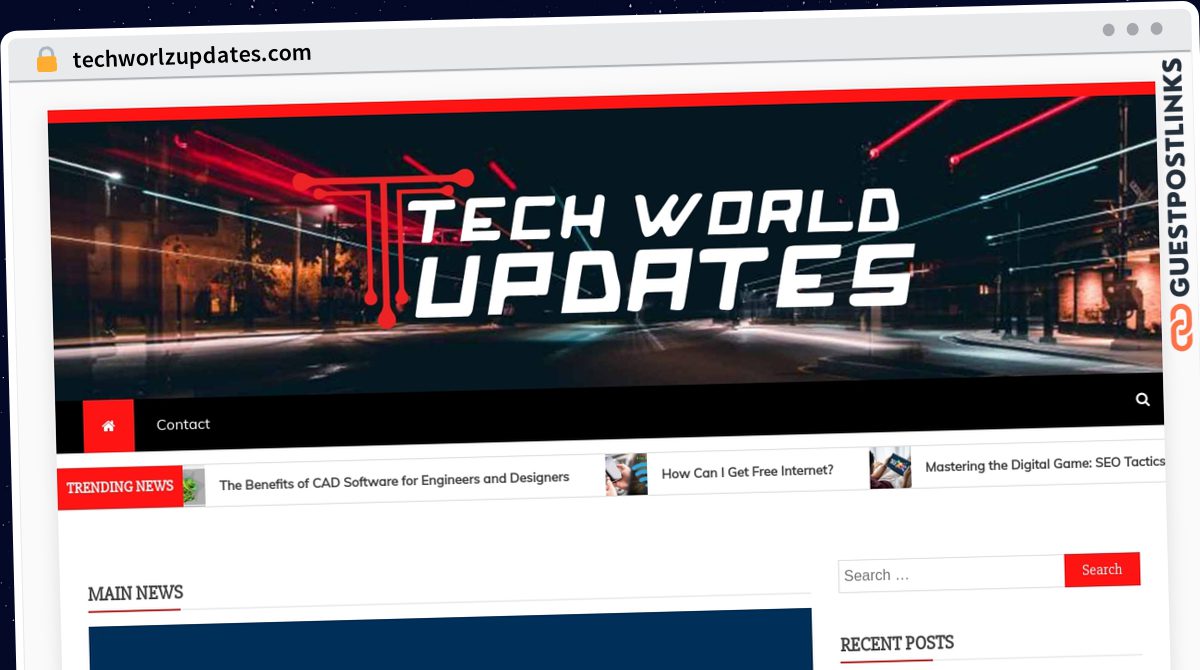
Task: Click the TRENDING NEWS label
Action: pyautogui.click(x=120, y=487)
